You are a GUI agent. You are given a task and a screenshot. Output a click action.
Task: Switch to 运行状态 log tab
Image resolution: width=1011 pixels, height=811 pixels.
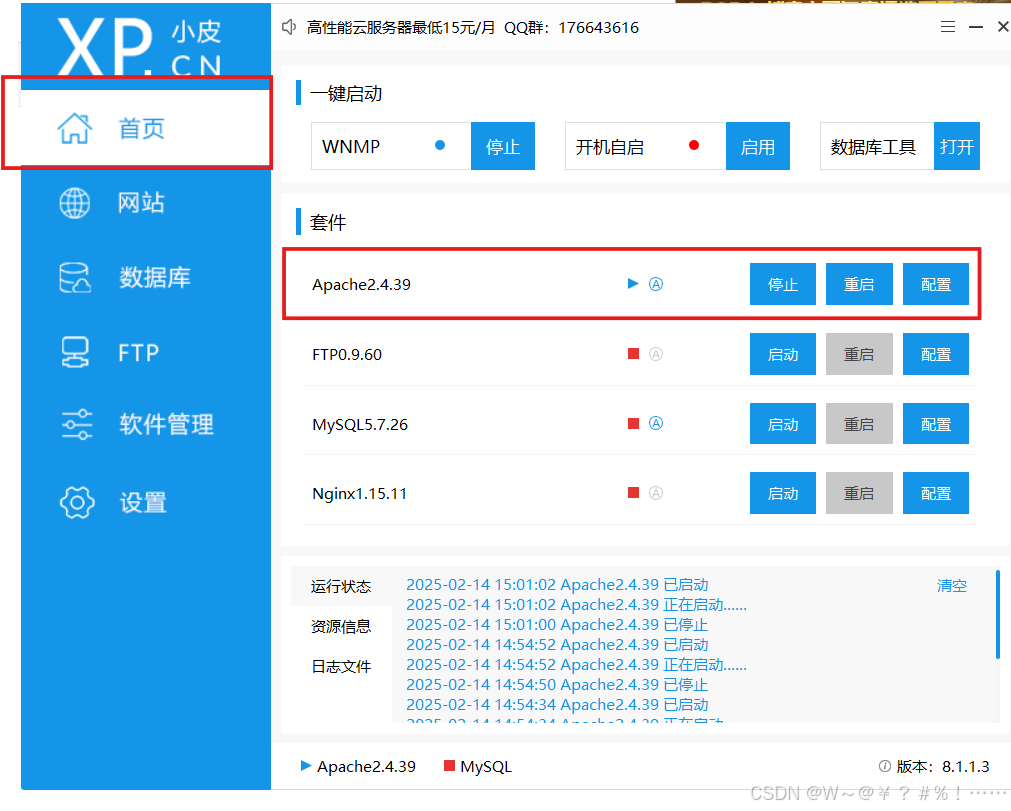pos(341,586)
